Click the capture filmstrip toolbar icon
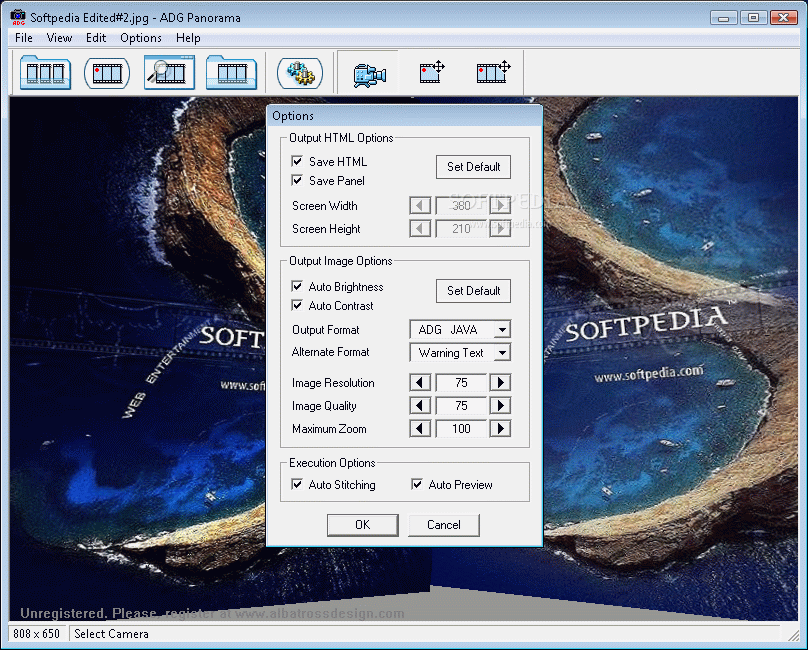Screen dimensions: 808x650 pos(107,73)
